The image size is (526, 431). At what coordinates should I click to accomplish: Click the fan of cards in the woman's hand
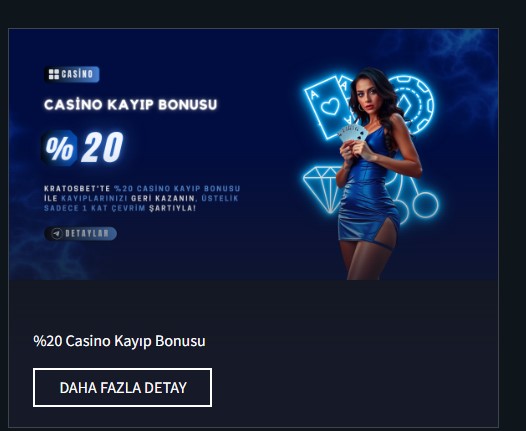coord(353,133)
